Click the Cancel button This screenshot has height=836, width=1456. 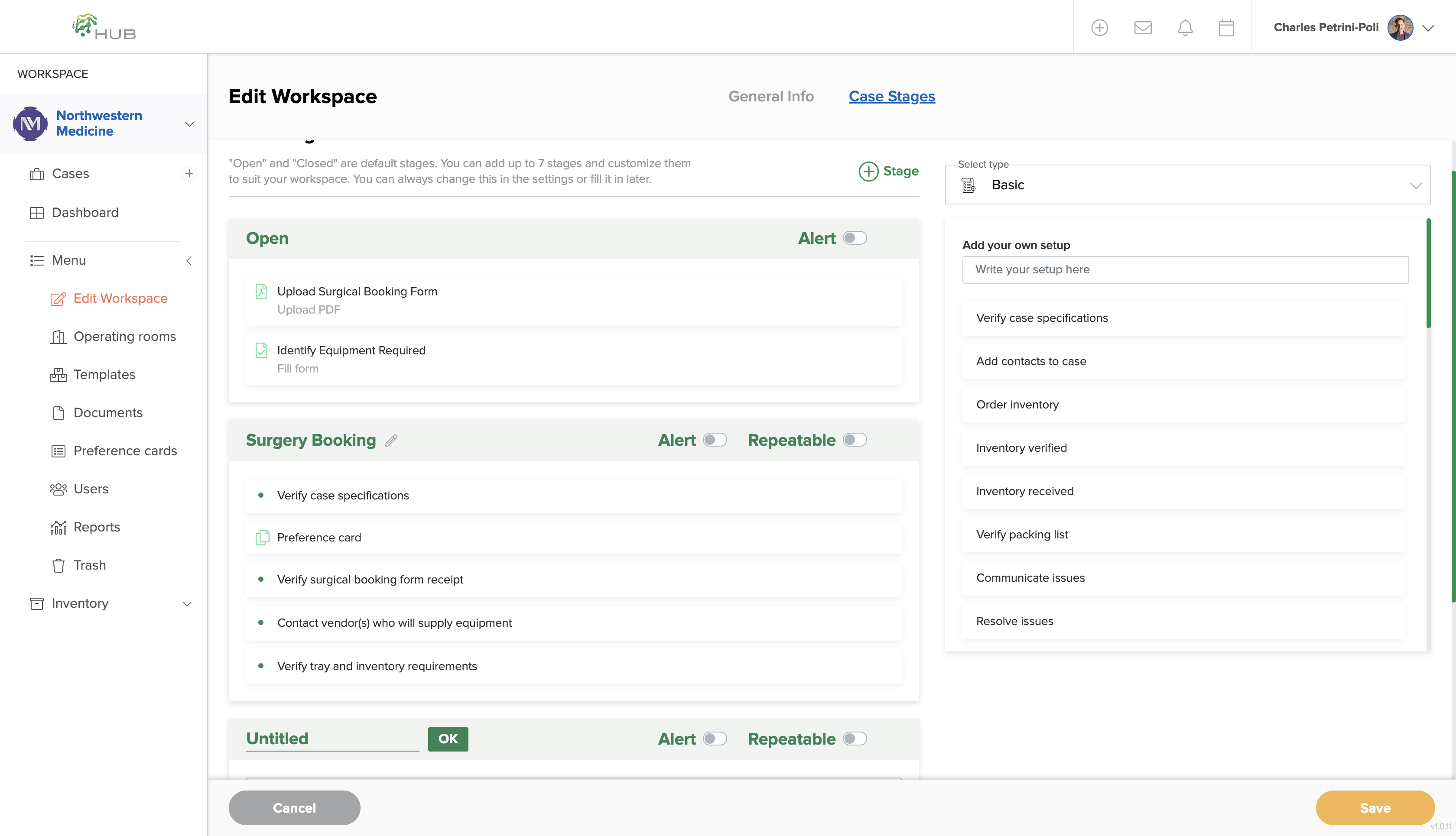click(x=294, y=808)
